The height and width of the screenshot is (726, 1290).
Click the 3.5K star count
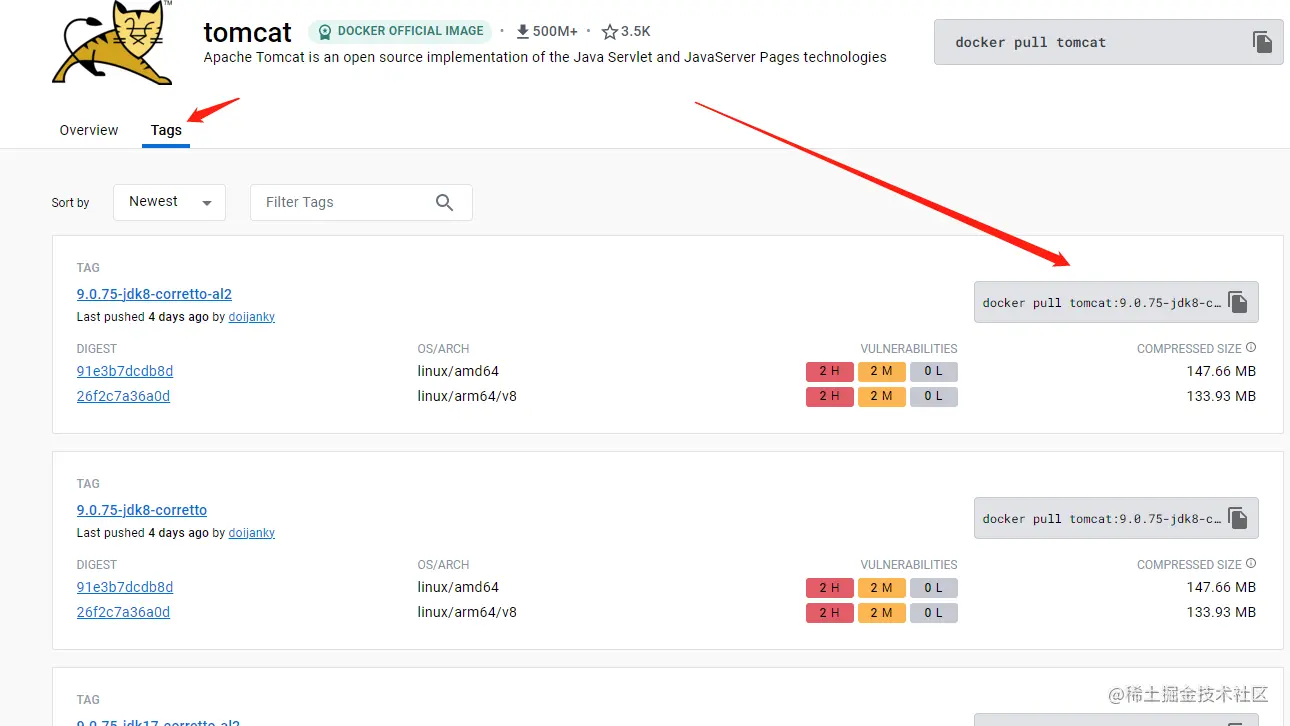tap(636, 32)
